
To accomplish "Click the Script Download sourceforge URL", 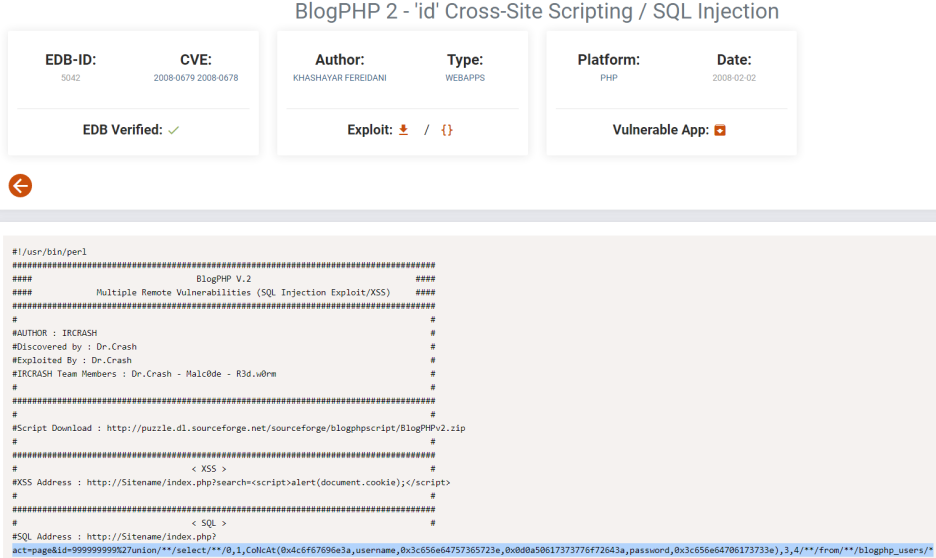I will coord(286,428).
